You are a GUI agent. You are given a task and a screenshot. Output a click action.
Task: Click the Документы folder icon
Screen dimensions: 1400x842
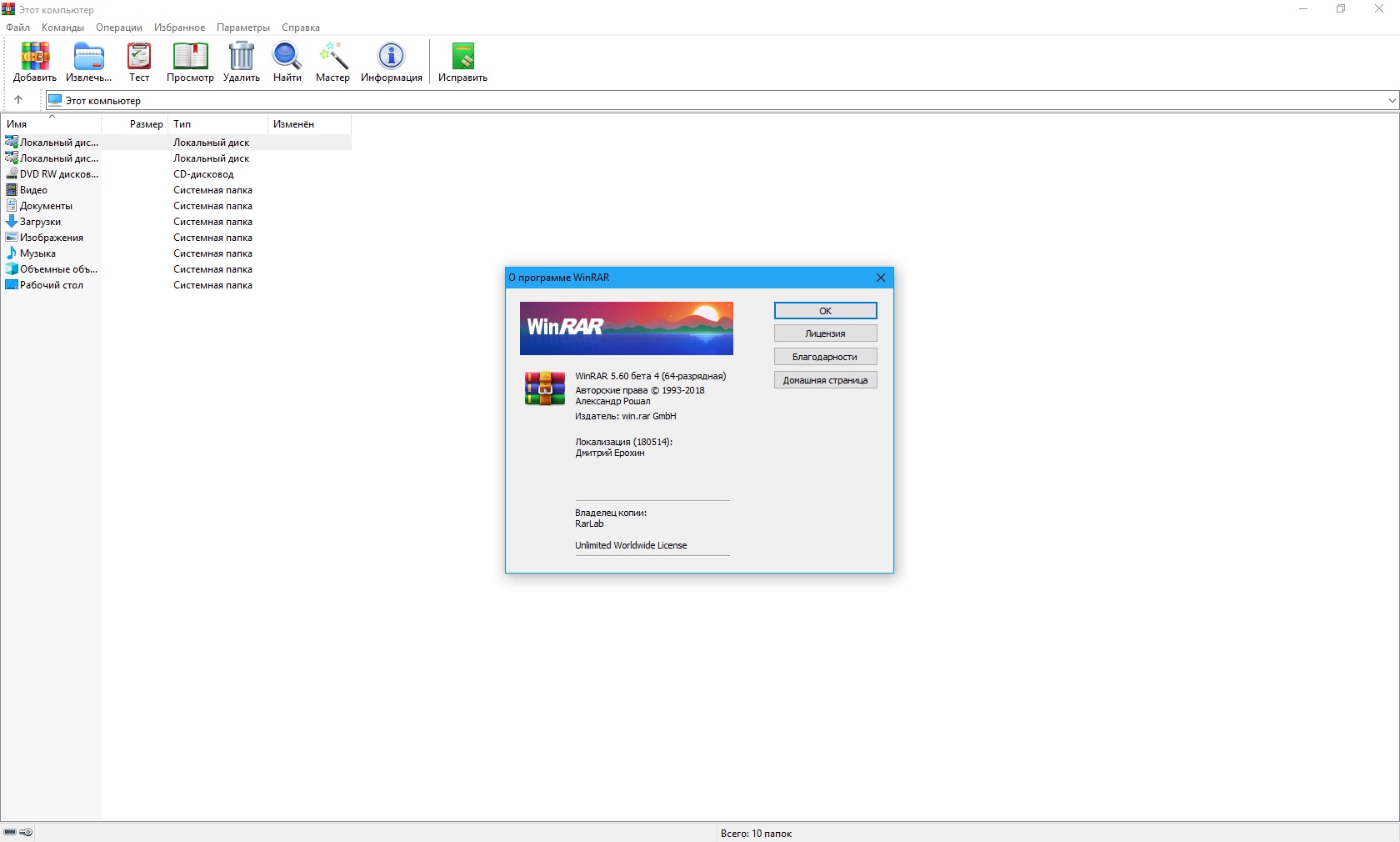tap(12, 206)
